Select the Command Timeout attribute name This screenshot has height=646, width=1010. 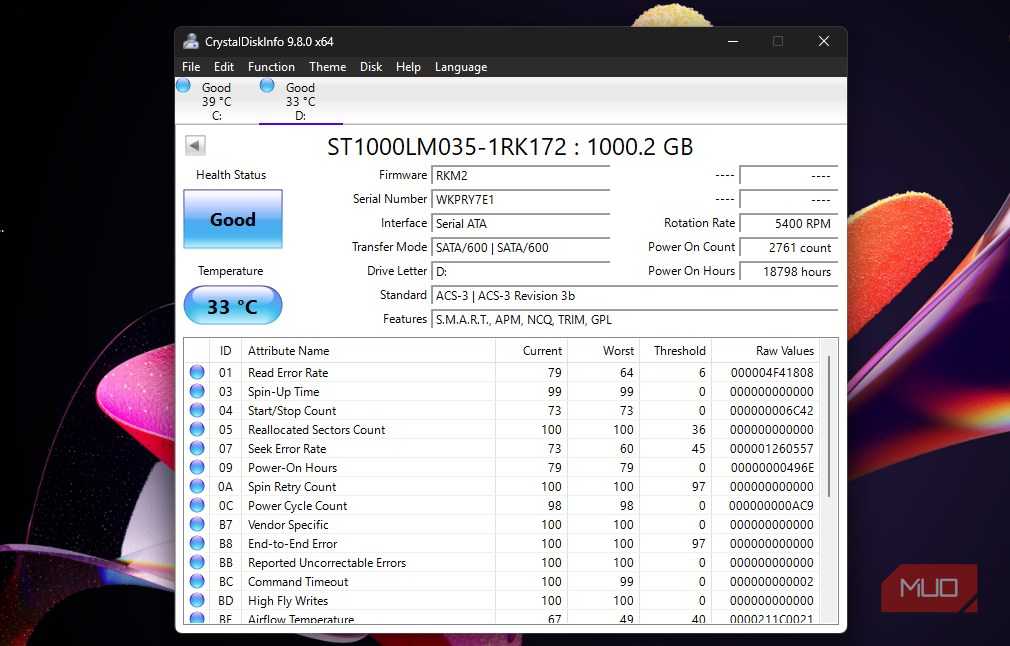click(x=298, y=582)
